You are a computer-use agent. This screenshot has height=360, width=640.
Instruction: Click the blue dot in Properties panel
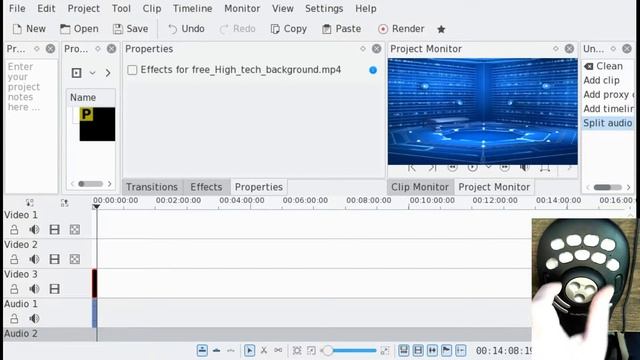click(x=373, y=70)
